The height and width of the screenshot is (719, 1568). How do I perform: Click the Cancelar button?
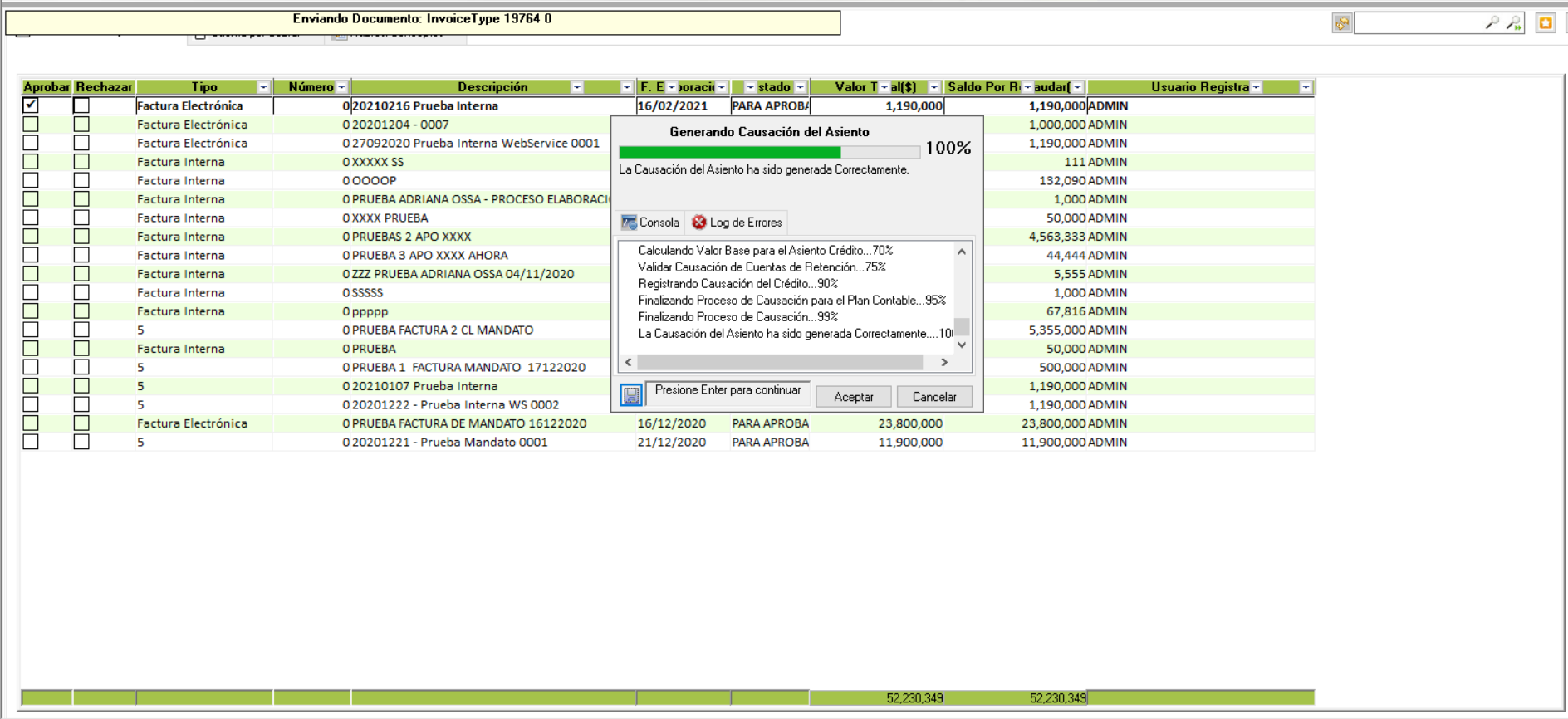(x=934, y=397)
